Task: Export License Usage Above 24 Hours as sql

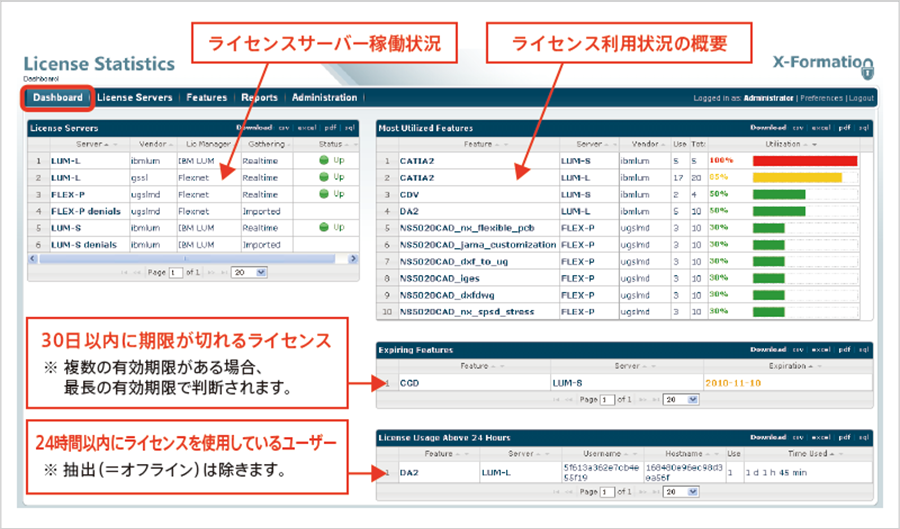Action: 864,437
